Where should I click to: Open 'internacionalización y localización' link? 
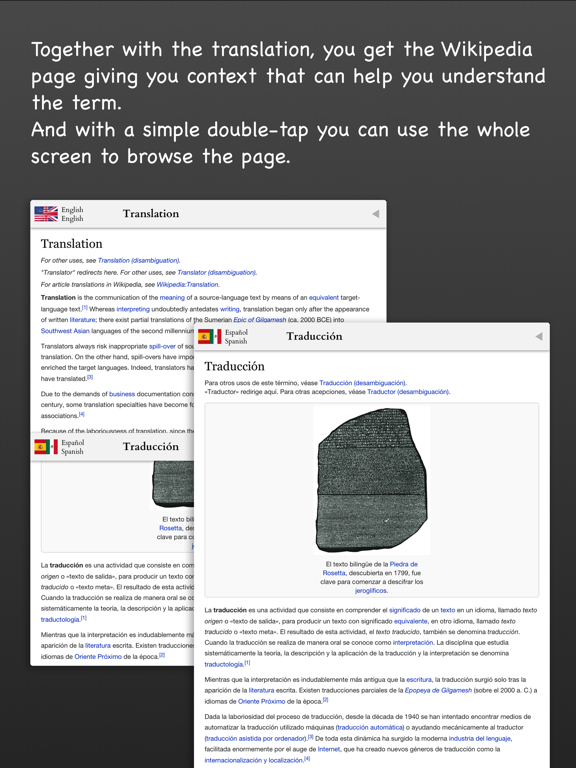(253, 761)
